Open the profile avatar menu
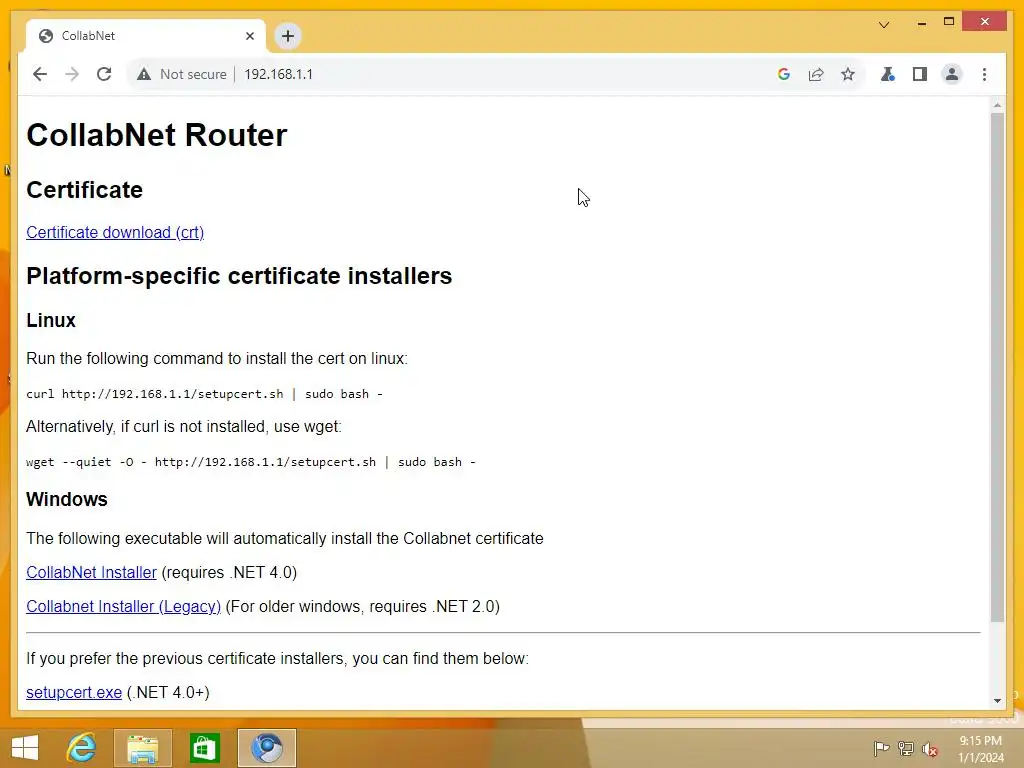Screen dimensions: 1024x768 [952, 74]
